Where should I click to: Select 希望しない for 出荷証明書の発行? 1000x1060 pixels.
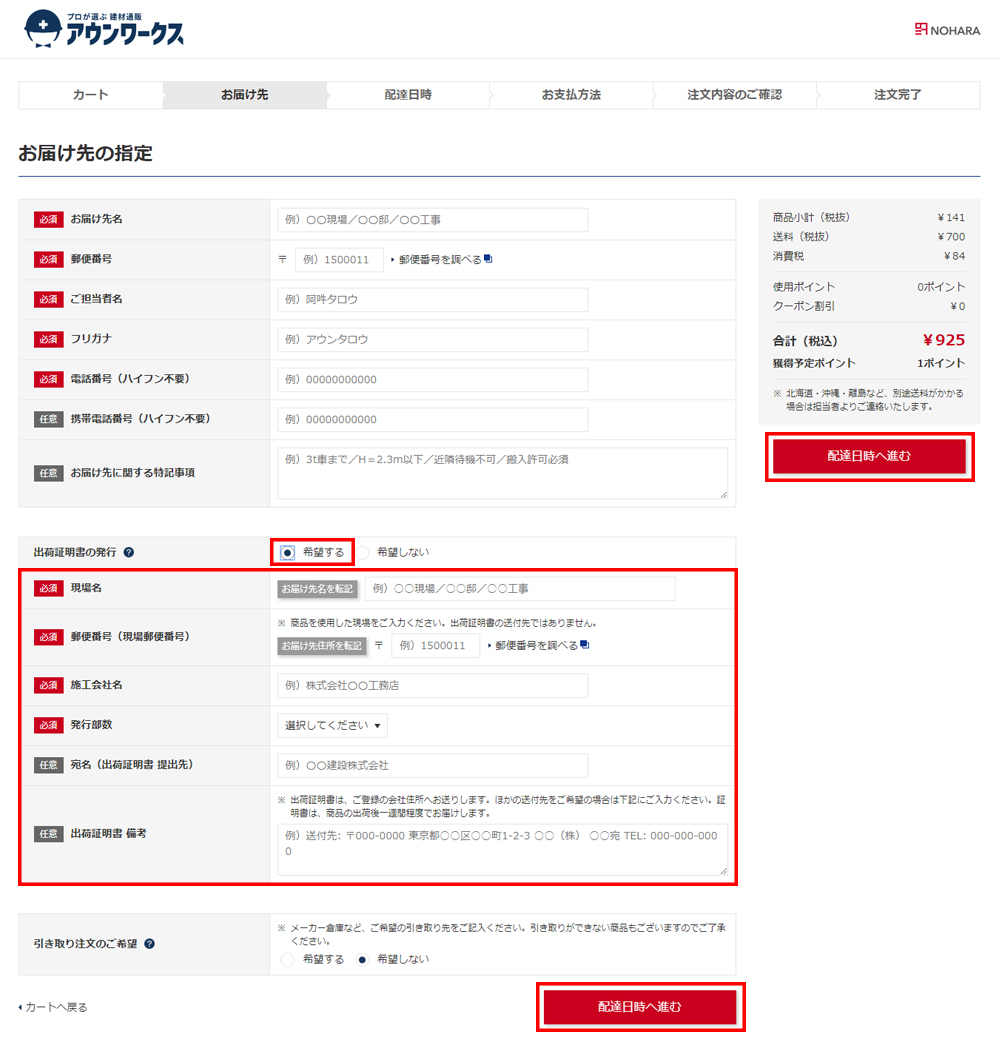[363, 553]
